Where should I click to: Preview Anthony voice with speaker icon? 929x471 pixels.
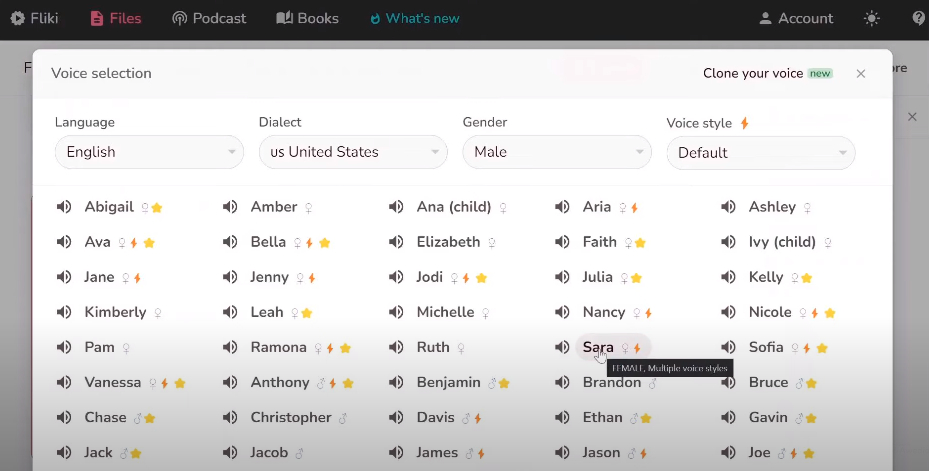click(230, 382)
